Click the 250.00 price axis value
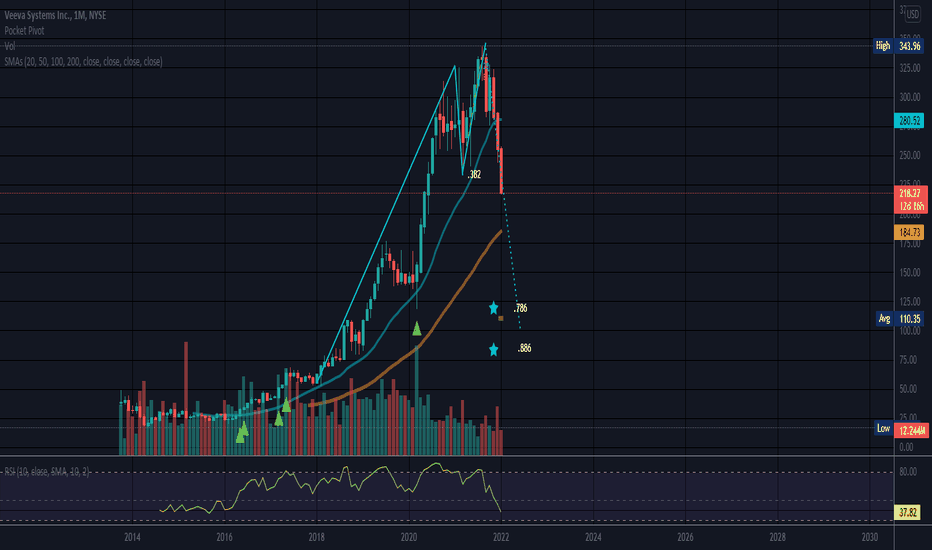This screenshot has width=932, height=550. pyautogui.click(x=909, y=155)
